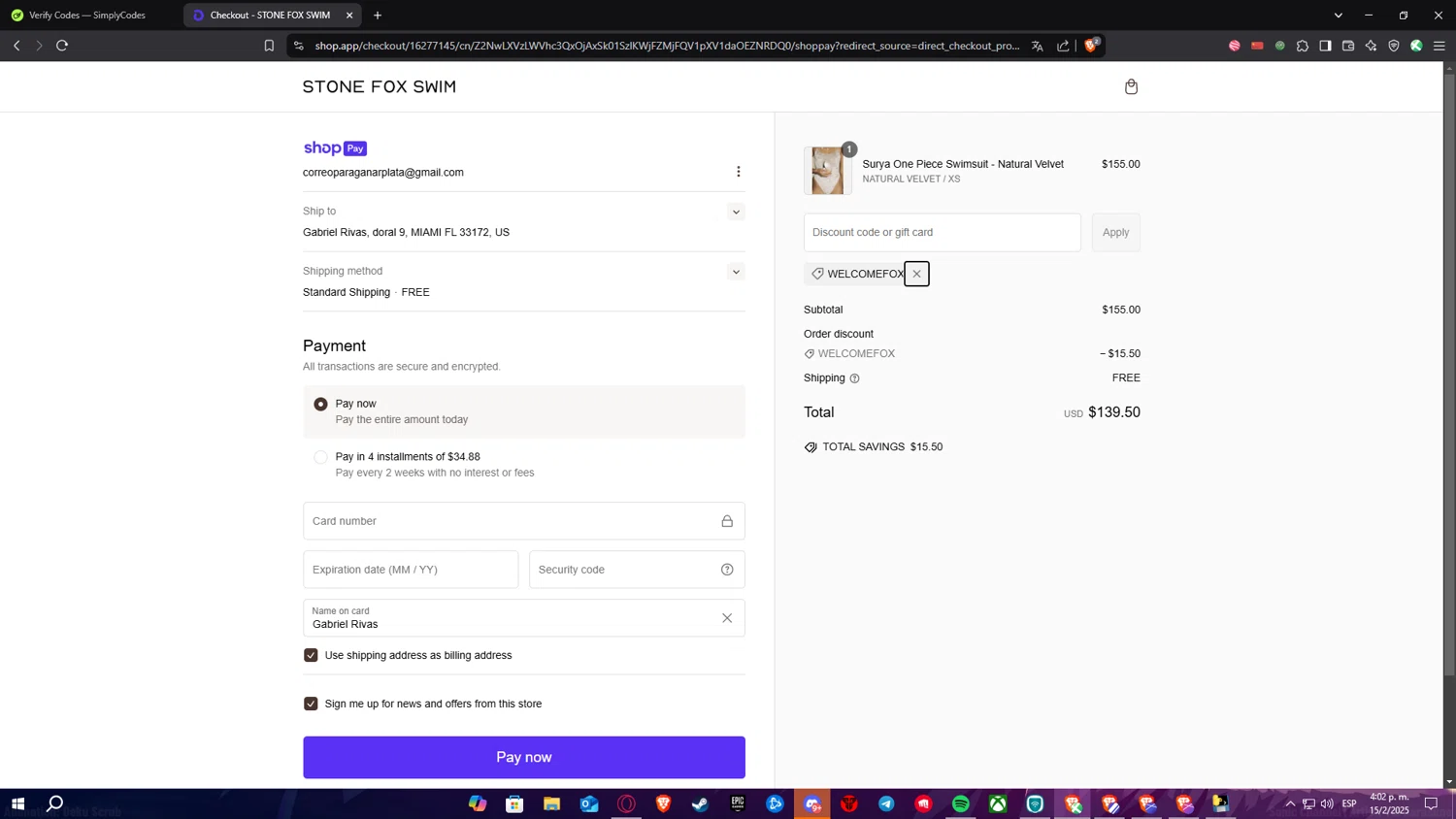Toggle the browser sidebar panel

click(x=1325, y=46)
